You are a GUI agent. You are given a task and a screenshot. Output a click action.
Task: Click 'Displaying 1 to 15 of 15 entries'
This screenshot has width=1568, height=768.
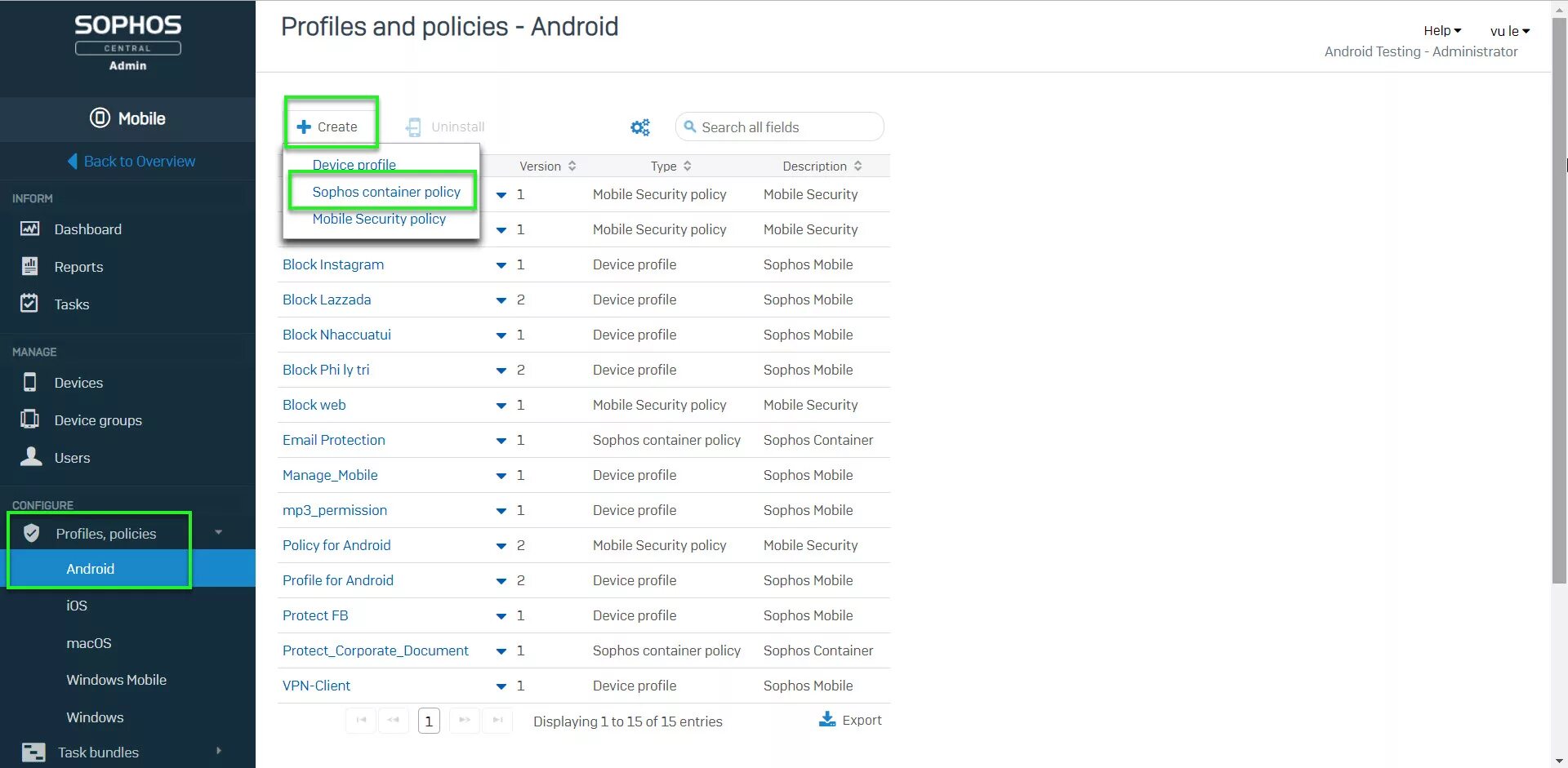pos(628,721)
